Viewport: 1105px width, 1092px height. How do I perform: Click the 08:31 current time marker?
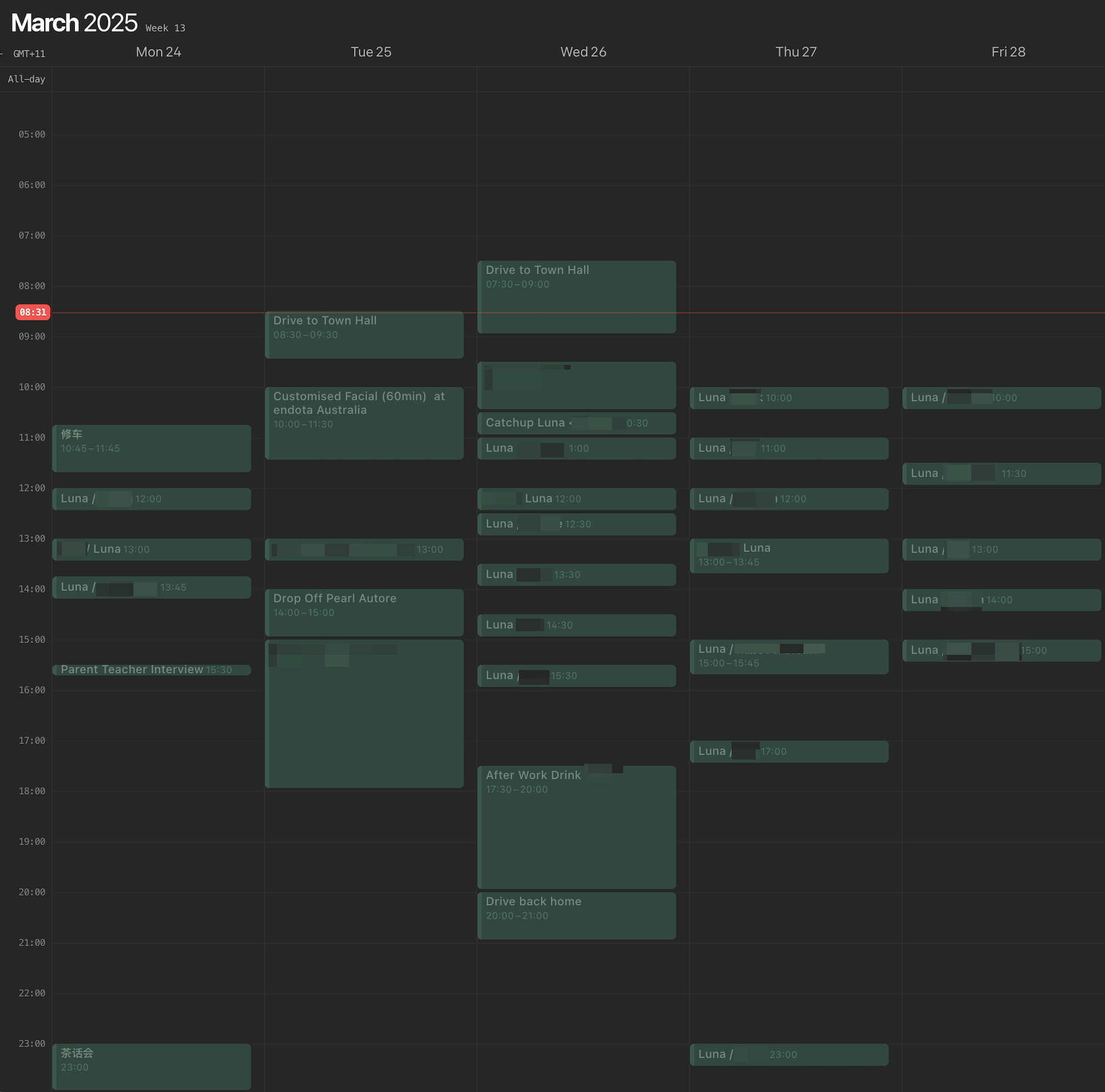point(33,312)
